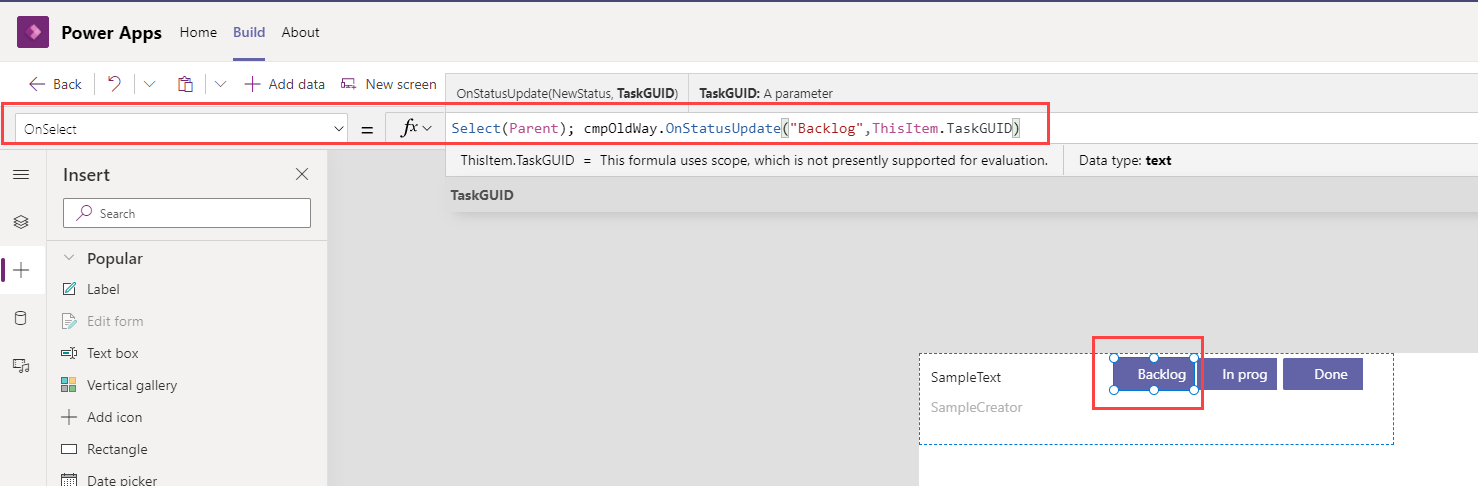Close the Insert panel
Viewport: 1478px width, 486px height.
point(302,175)
